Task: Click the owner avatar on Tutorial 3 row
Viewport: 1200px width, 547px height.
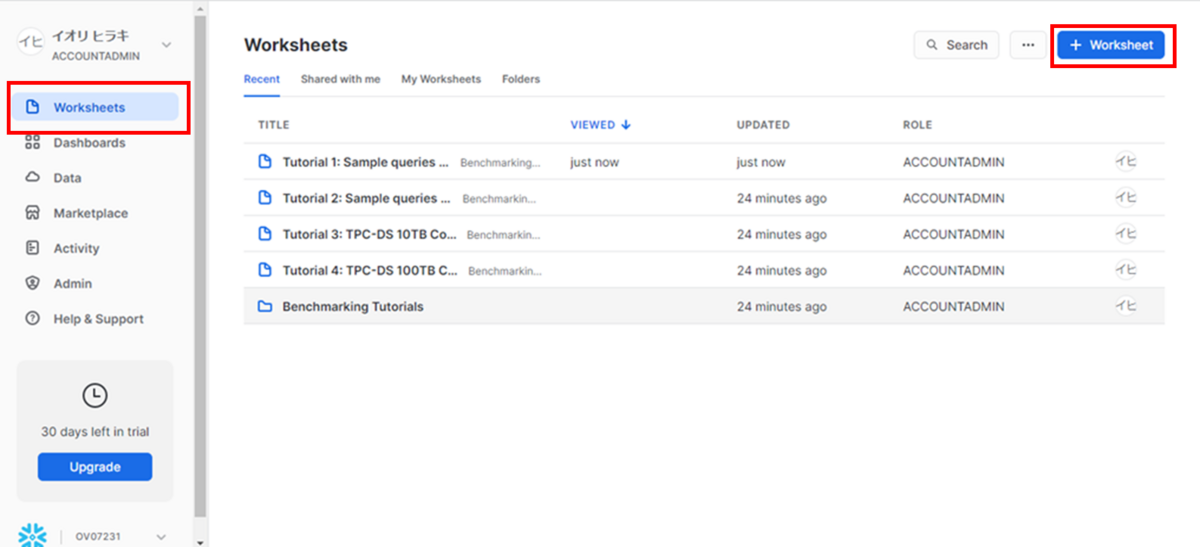Action: click(1126, 233)
